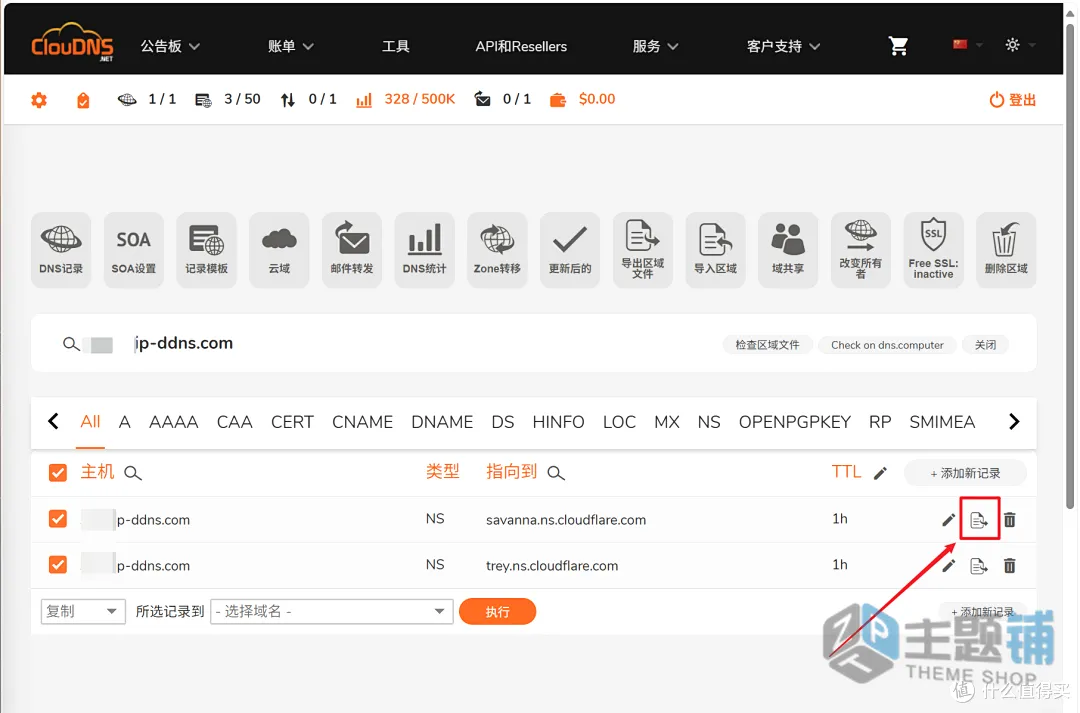Delete the trey.ns.cloudflare.com record
The width and height of the screenshot is (1080, 713).
(1010, 566)
